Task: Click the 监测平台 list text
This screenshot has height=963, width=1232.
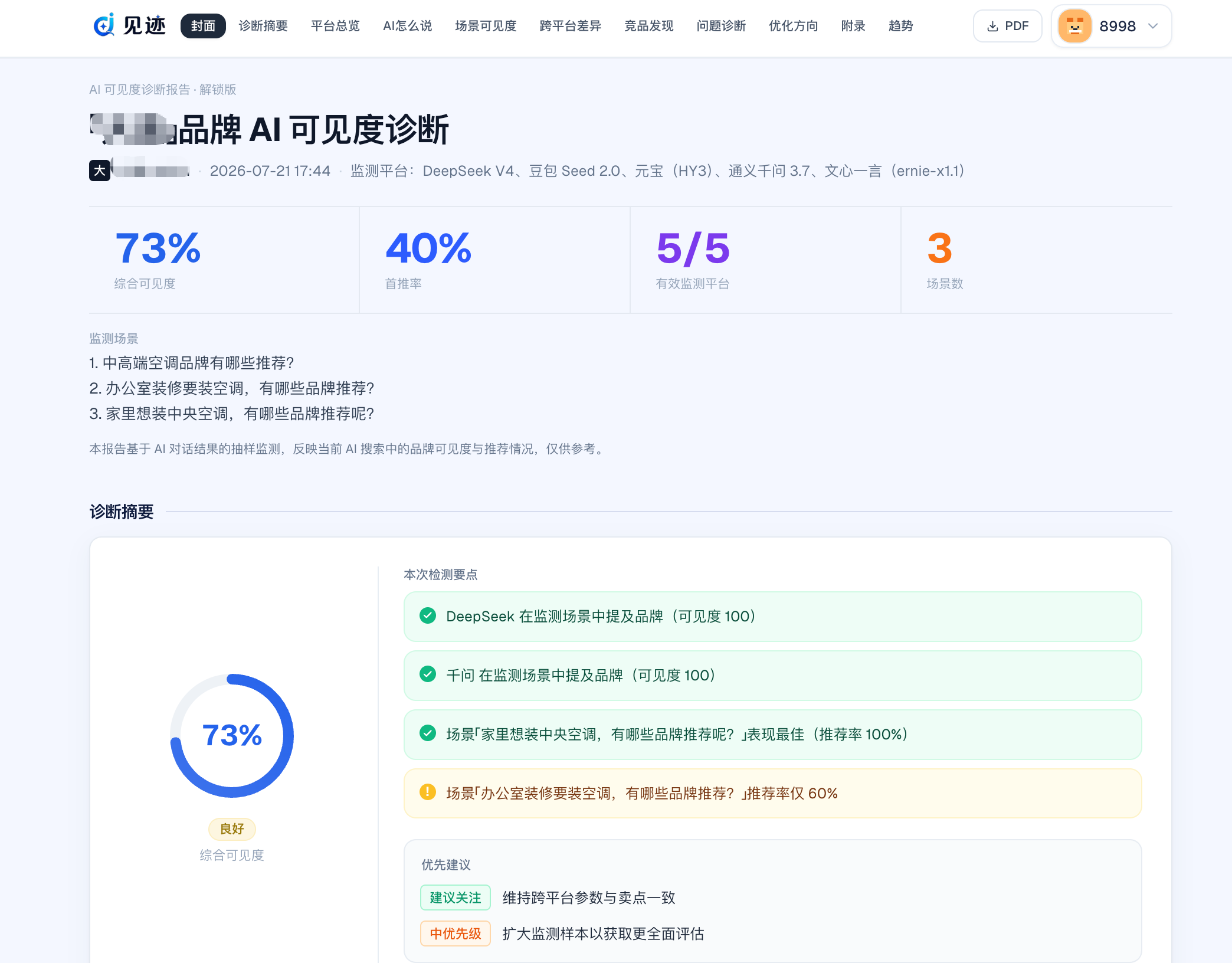Action: (x=658, y=171)
